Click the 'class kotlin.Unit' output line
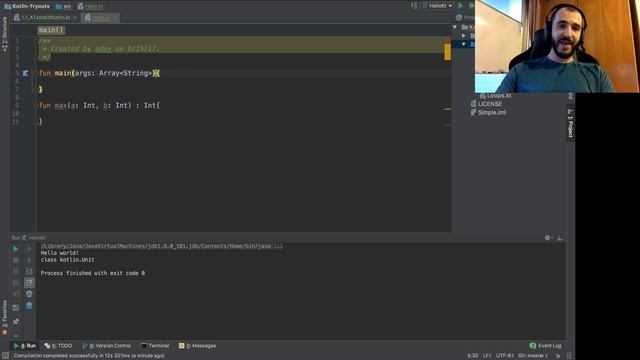The width and height of the screenshot is (640, 360). (x=67, y=260)
